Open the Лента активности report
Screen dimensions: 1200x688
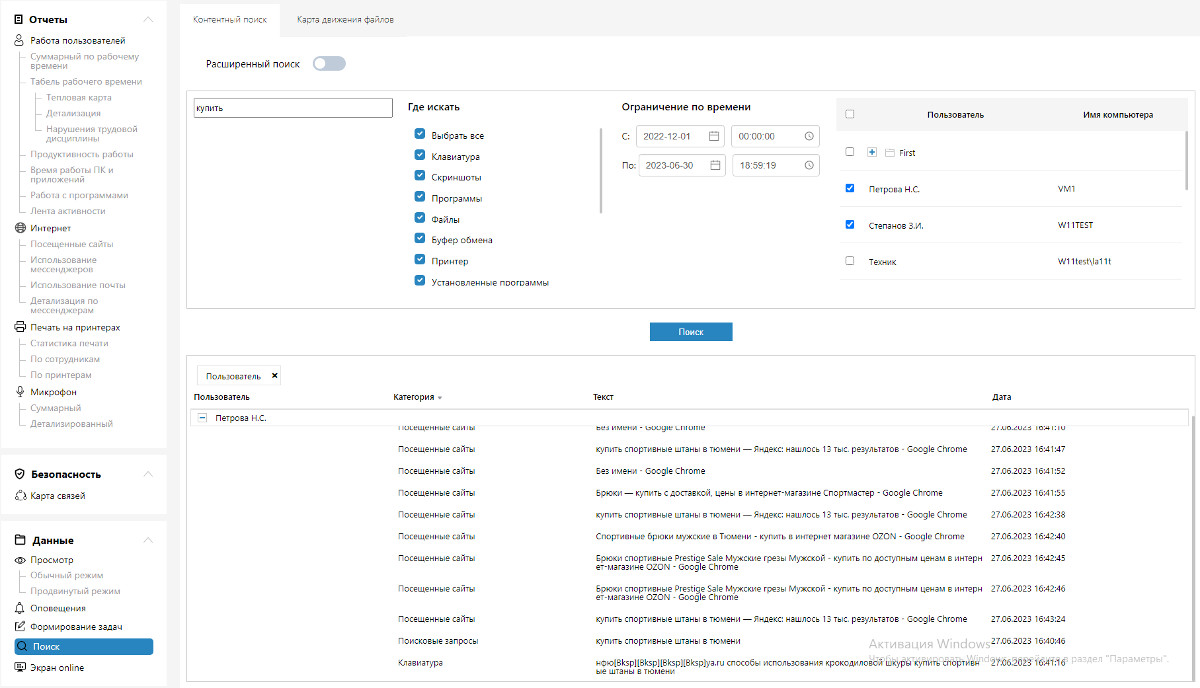click(x=68, y=211)
